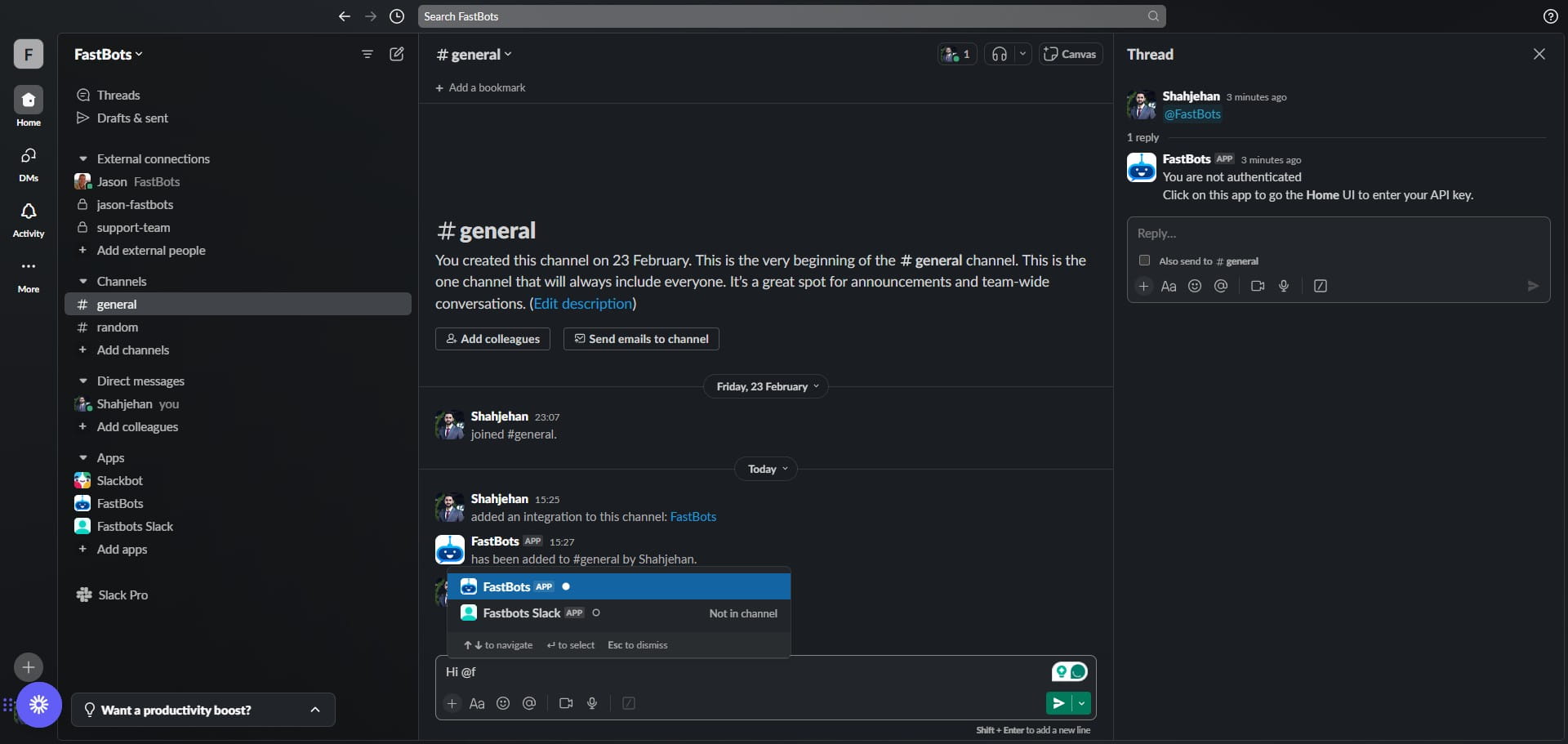Collapse the Direct messages section
Screen dimensions: 1568x744
[82, 381]
